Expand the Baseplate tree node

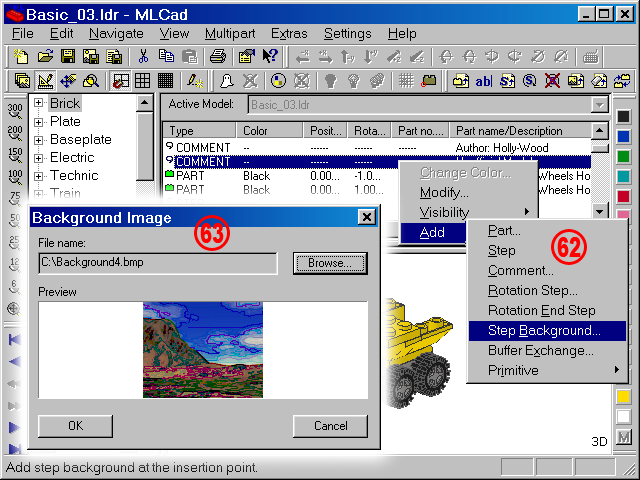coord(38,140)
